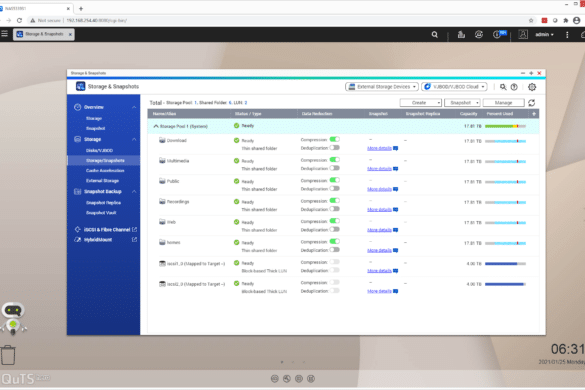Switch to the Storage & Snapshots desktop tab
The image size is (585, 390).
click(x=44, y=34)
